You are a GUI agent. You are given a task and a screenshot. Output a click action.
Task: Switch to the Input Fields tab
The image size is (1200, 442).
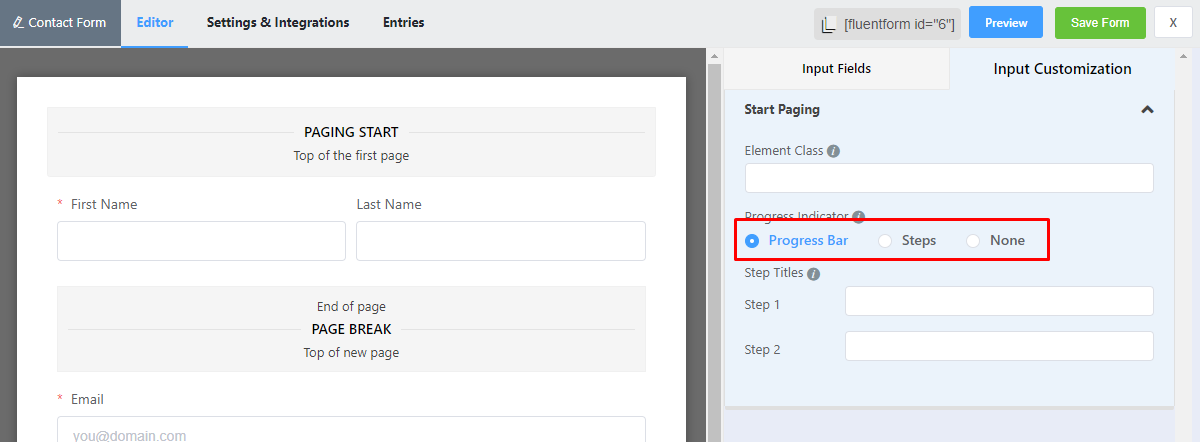(836, 69)
